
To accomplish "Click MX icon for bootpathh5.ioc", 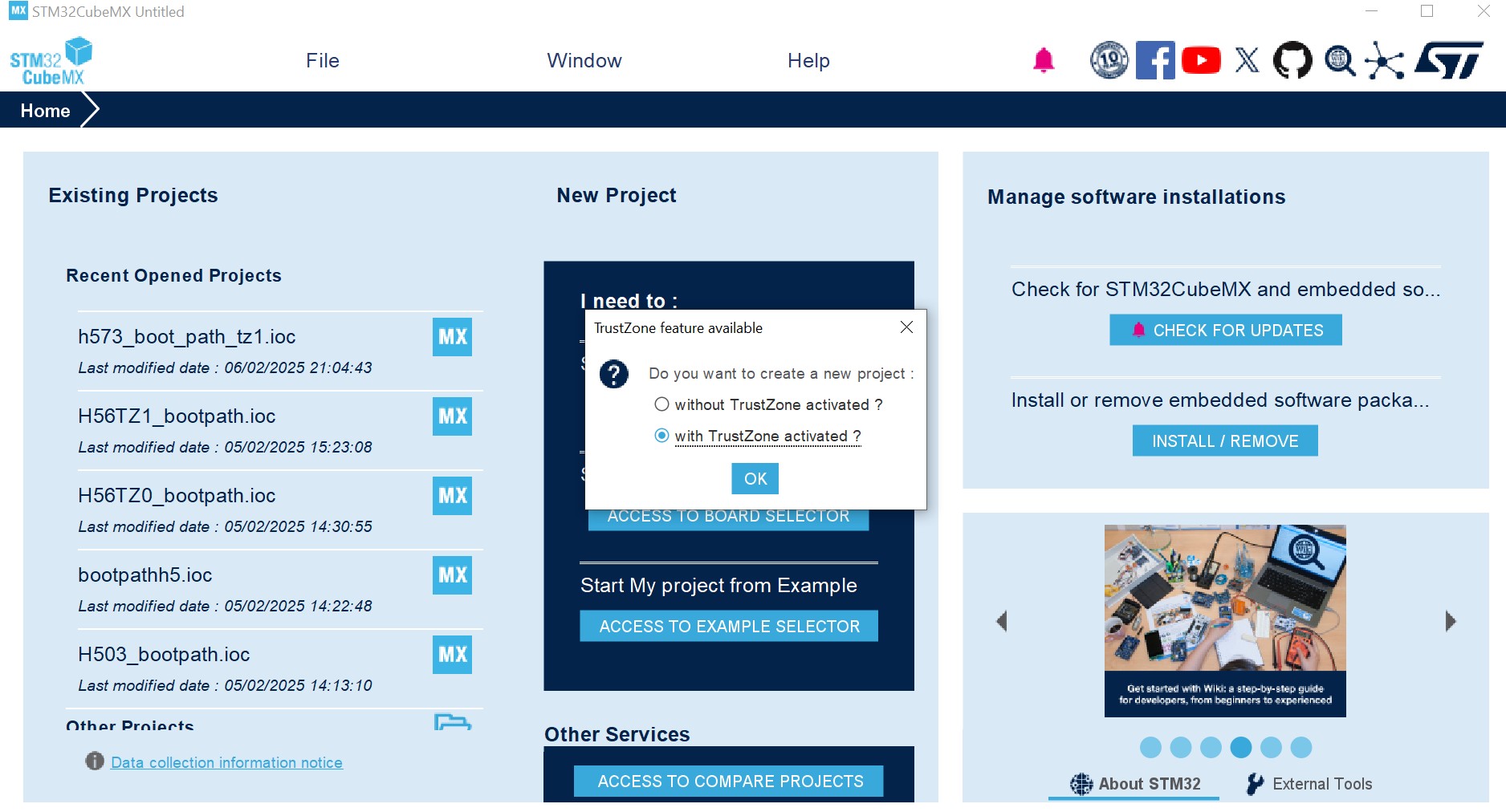I will coord(452,575).
